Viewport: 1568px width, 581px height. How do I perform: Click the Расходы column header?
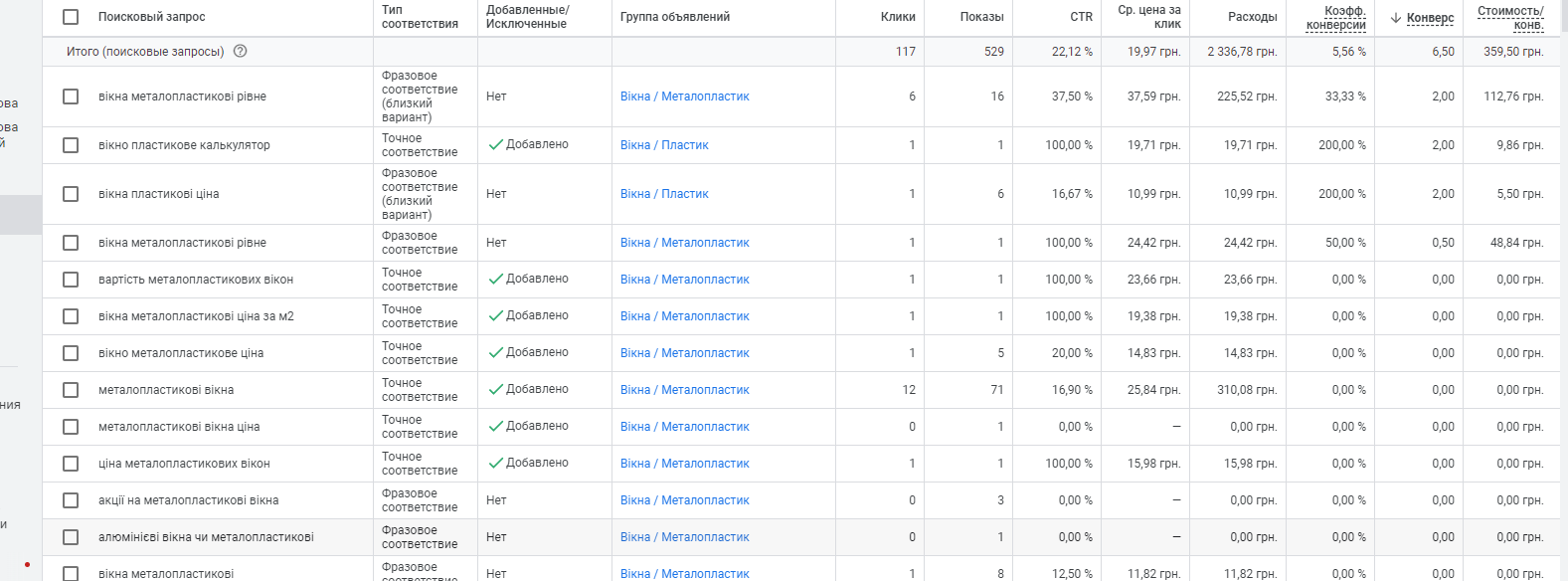pyautogui.click(x=1252, y=17)
